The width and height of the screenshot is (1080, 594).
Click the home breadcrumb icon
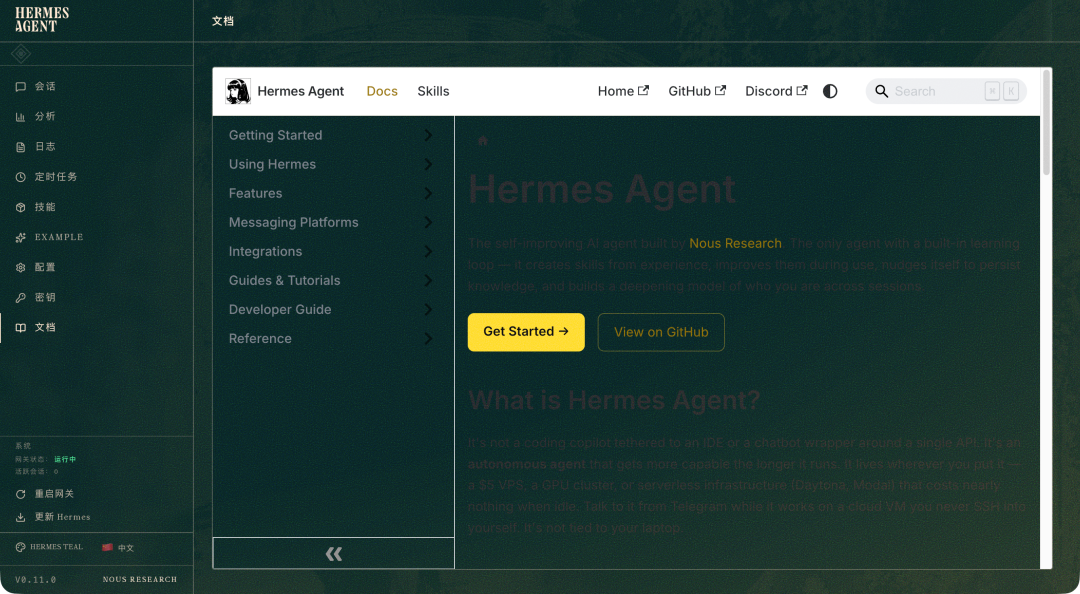[x=483, y=141]
